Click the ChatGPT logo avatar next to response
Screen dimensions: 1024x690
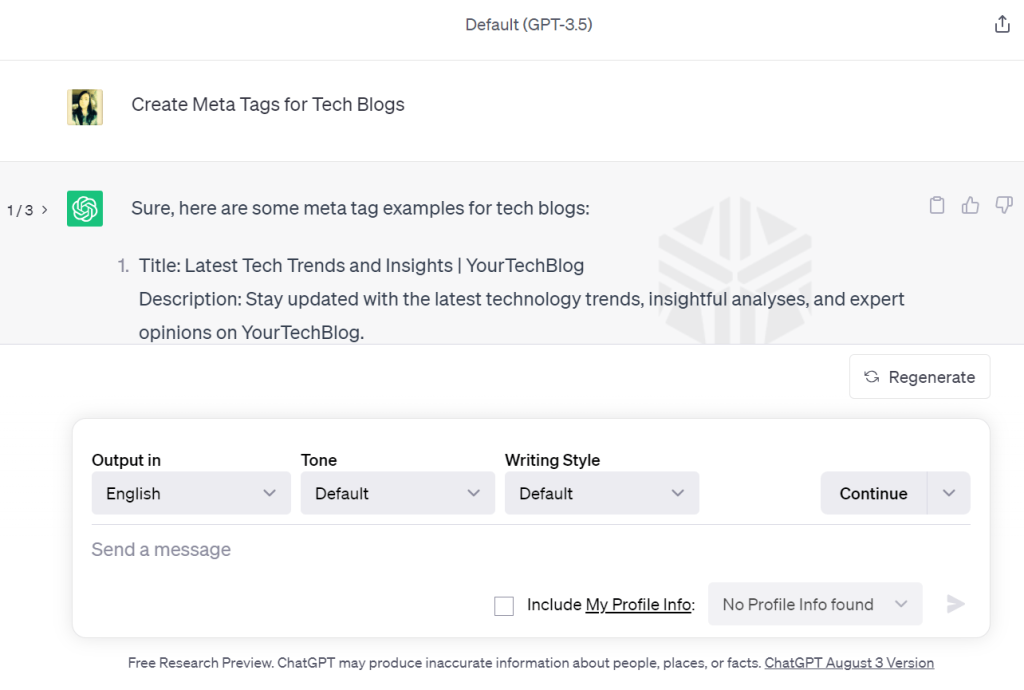click(85, 209)
